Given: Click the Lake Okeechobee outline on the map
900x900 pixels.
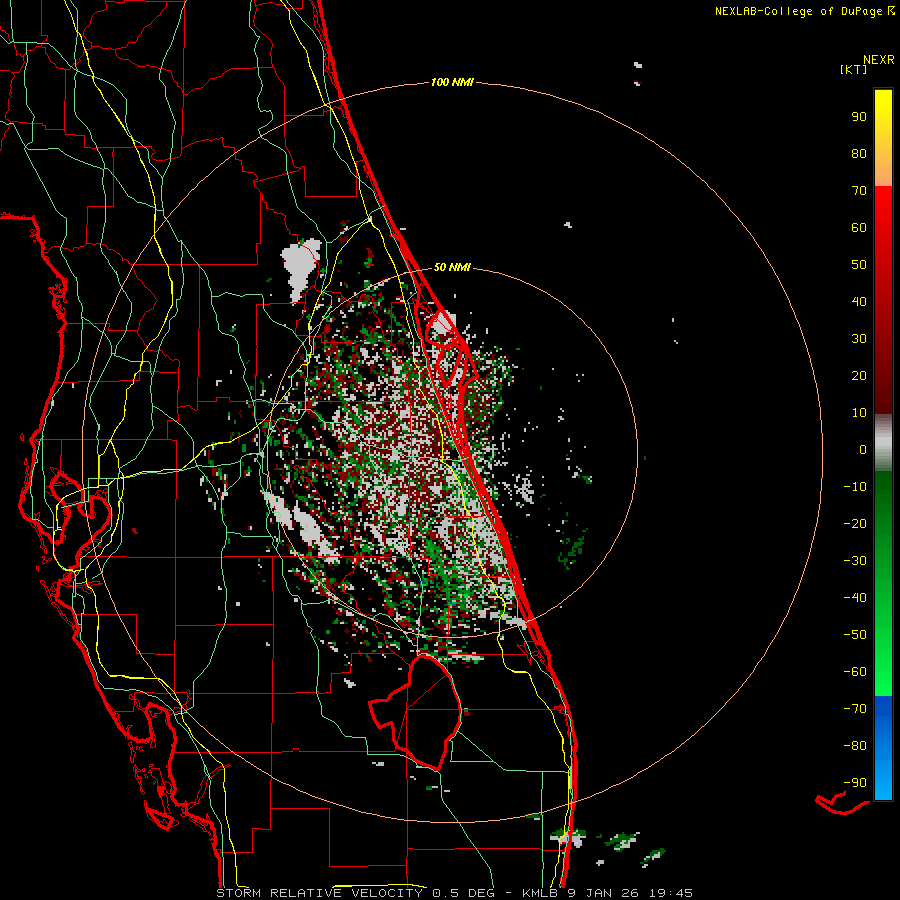Looking at the screenshot, I should (416, 712).
